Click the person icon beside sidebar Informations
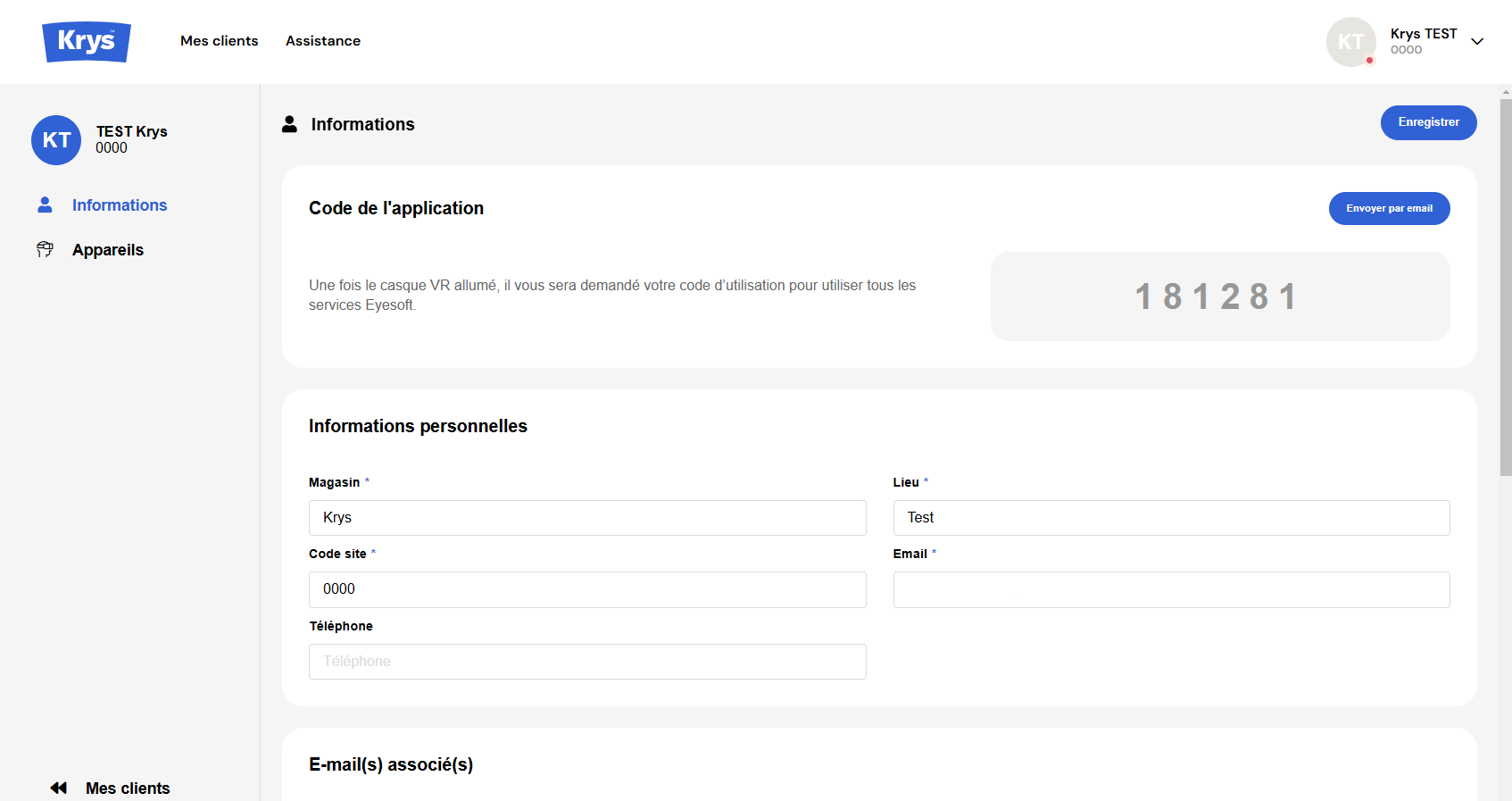Viewport: 1512px width, 801px height. tap(45, 205)
